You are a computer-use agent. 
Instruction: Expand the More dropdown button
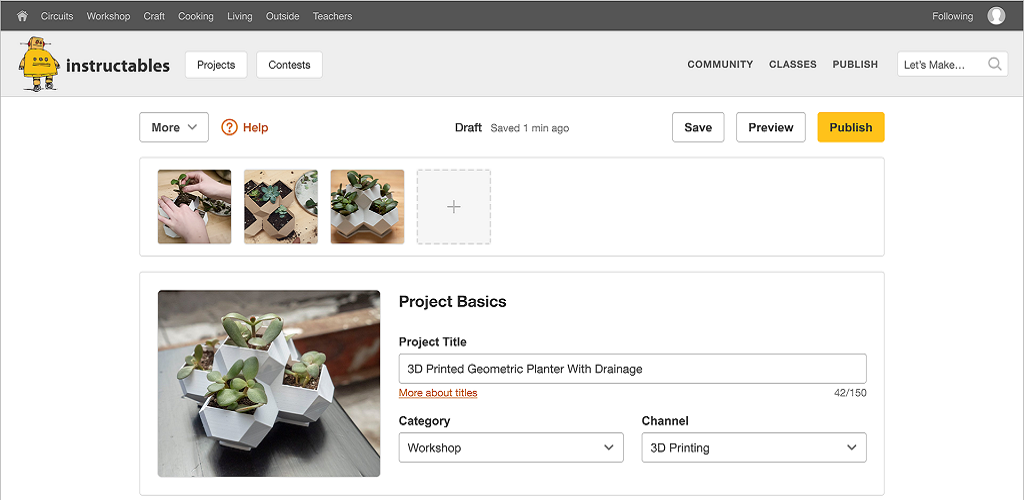pos(174,127)
